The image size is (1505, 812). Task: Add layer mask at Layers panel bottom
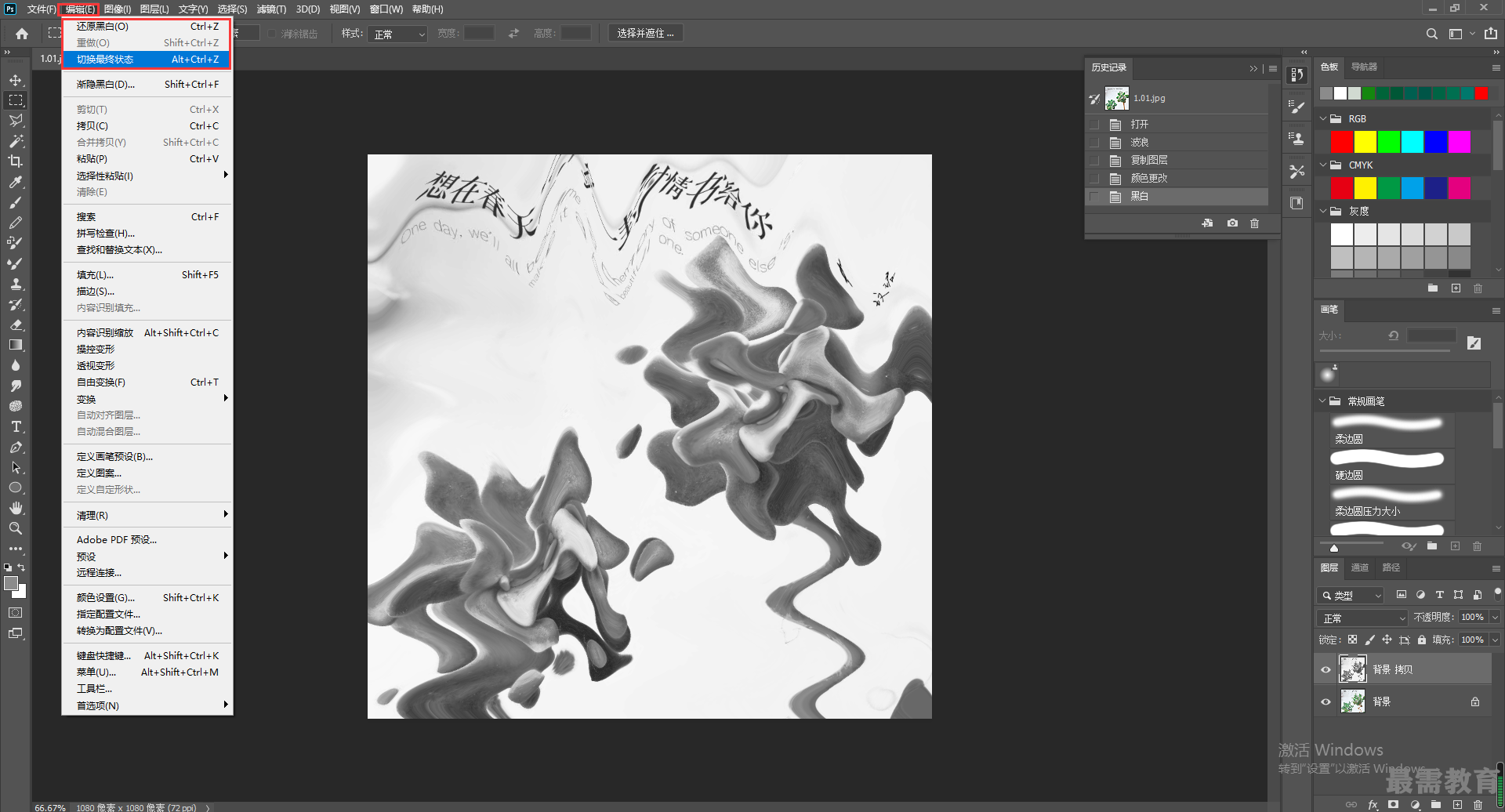1393,804
